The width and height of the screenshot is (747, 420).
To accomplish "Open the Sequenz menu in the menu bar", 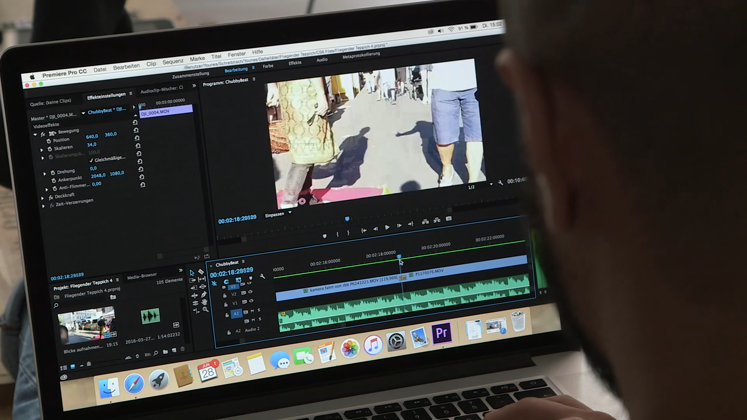I will click(x=172, y=63).
